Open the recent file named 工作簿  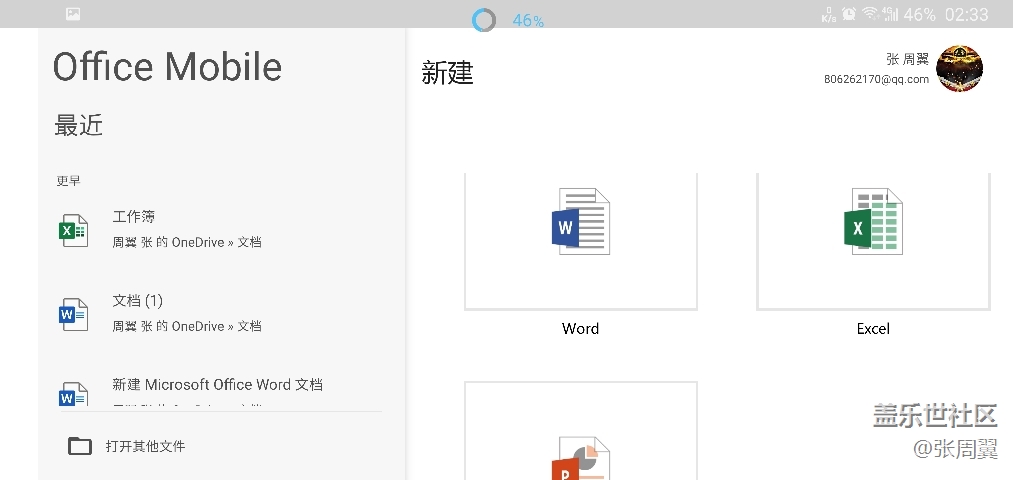point(134,216)
